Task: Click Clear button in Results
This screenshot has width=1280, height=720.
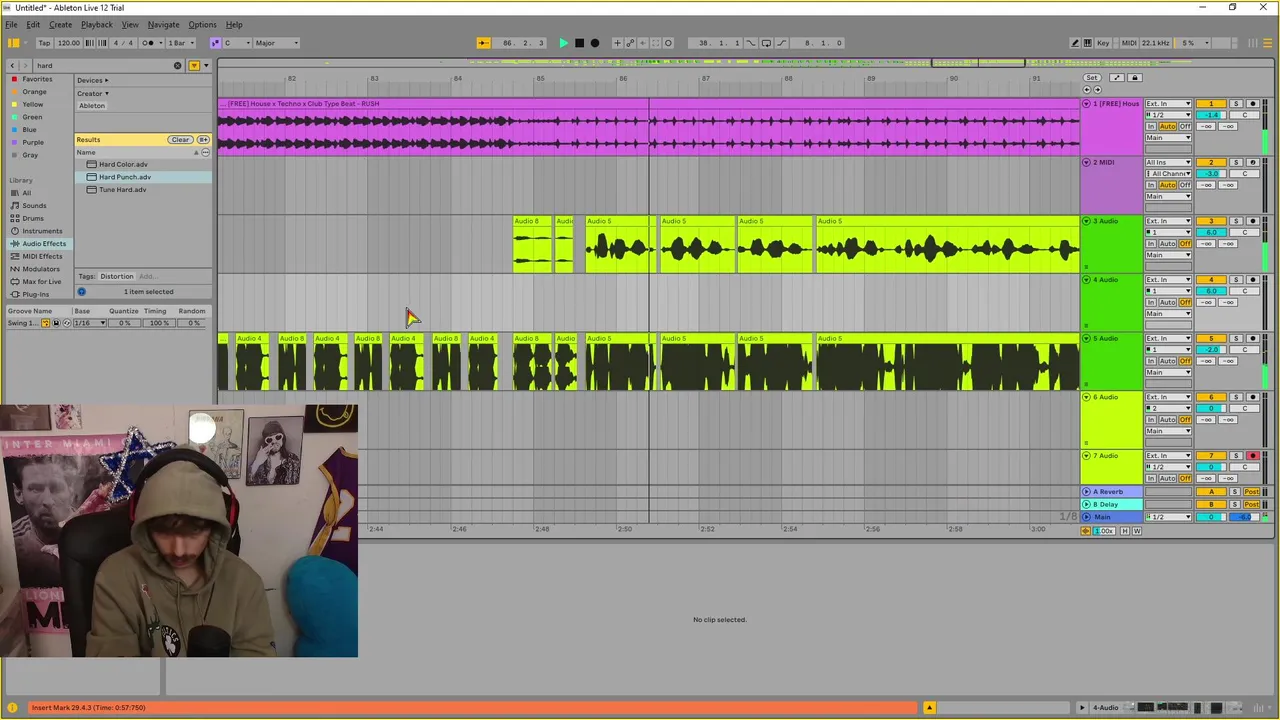Action: tap(180, 140)
